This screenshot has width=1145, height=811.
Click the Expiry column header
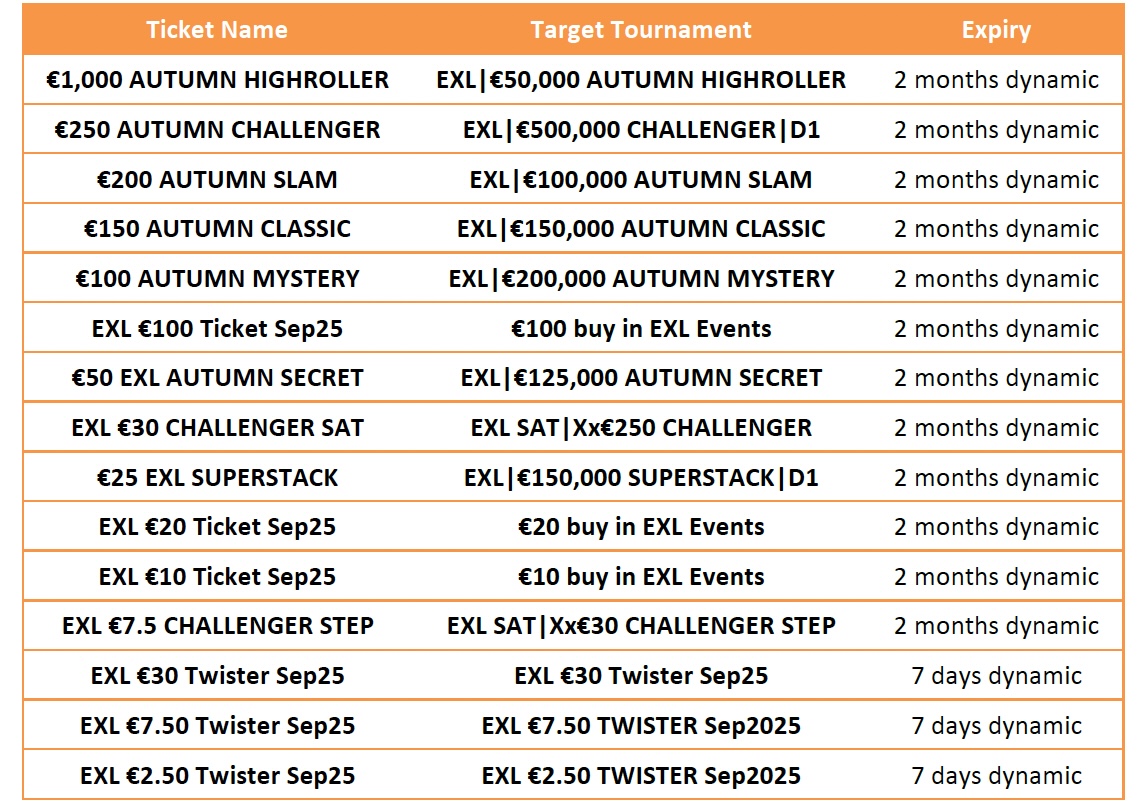(x=996, y=30)
